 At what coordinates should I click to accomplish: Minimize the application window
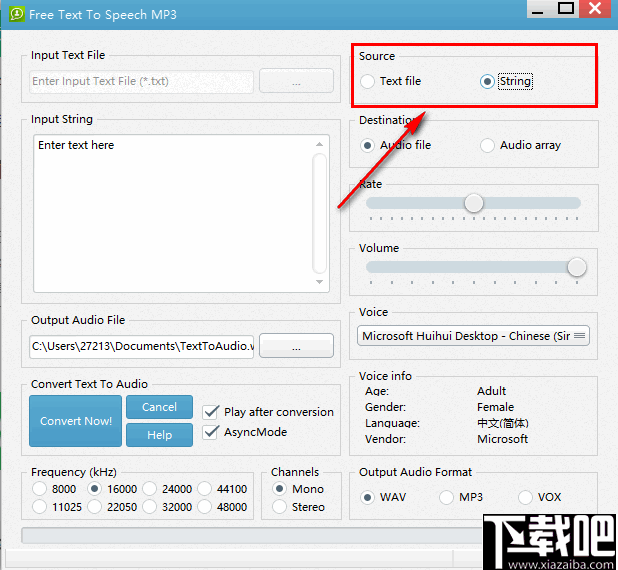pos(539,9)
